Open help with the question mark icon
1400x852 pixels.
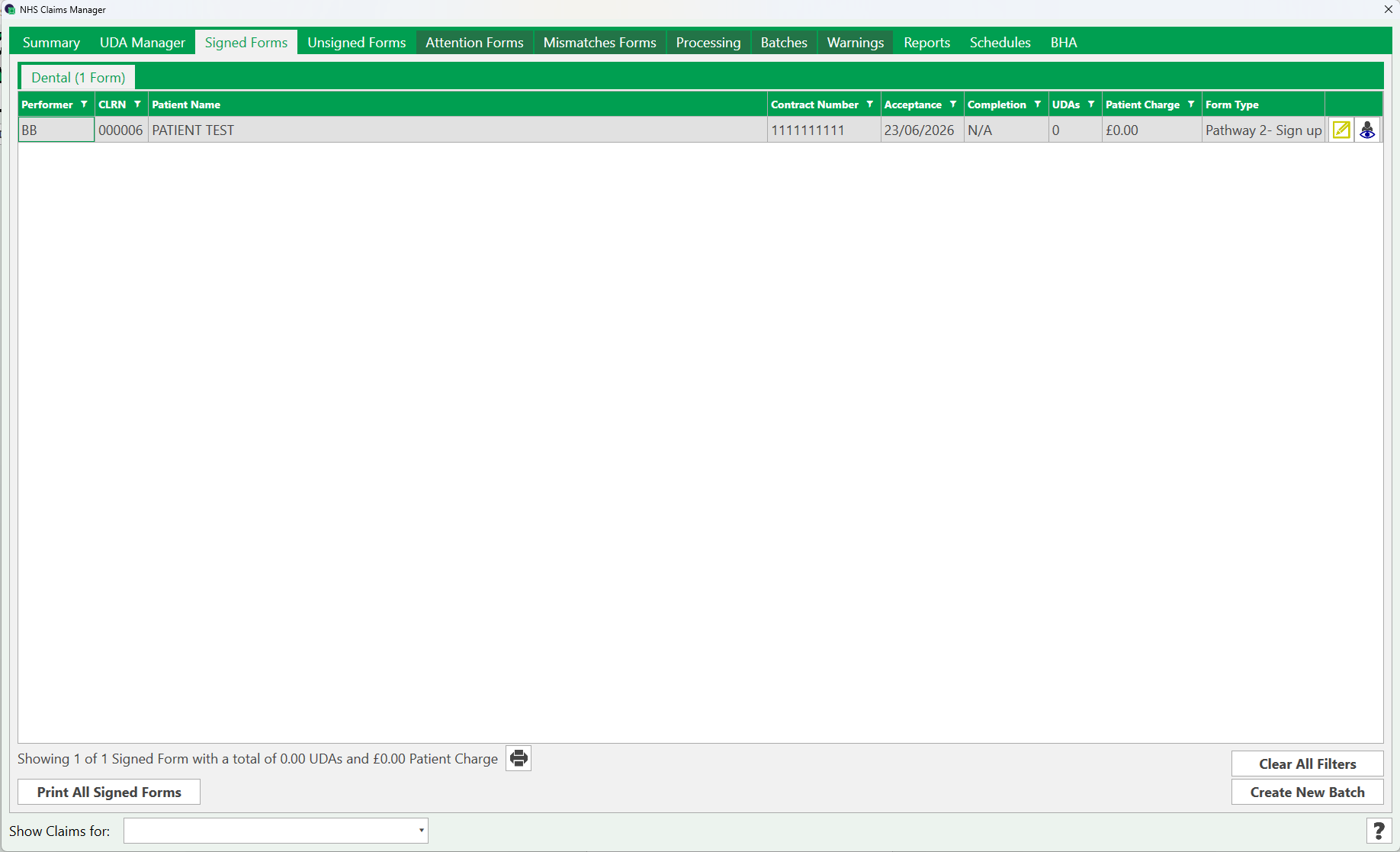[x=1379, y=831]
